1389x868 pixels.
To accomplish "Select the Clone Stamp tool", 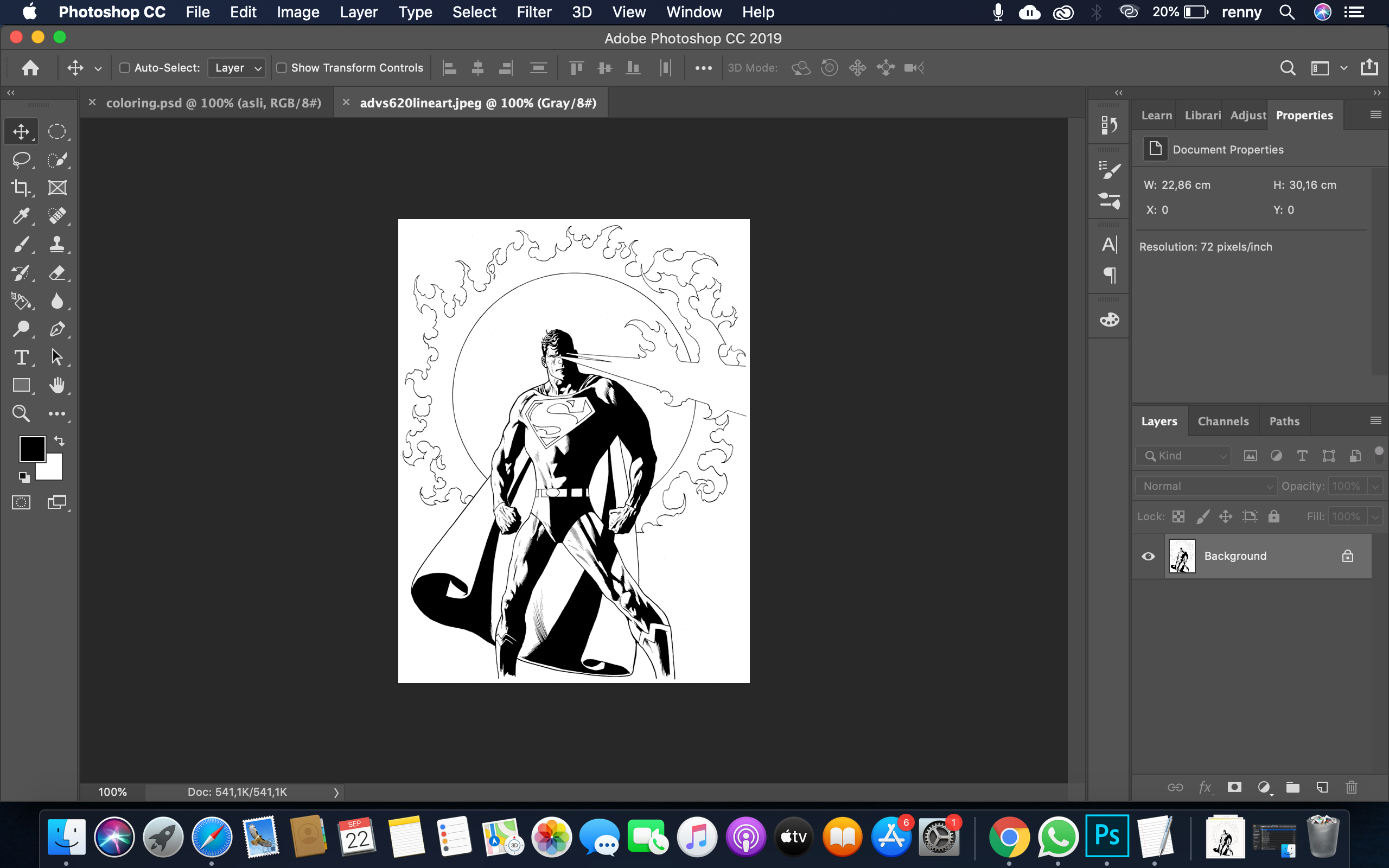I will click(57, 244).
